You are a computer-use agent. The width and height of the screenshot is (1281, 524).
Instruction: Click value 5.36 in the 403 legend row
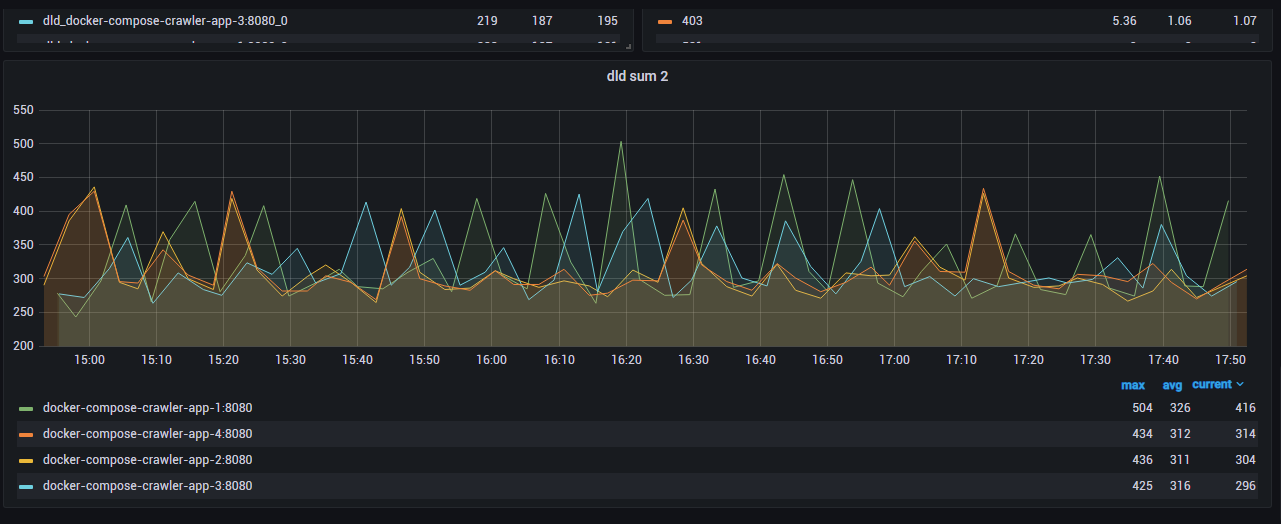point(1124,20)
